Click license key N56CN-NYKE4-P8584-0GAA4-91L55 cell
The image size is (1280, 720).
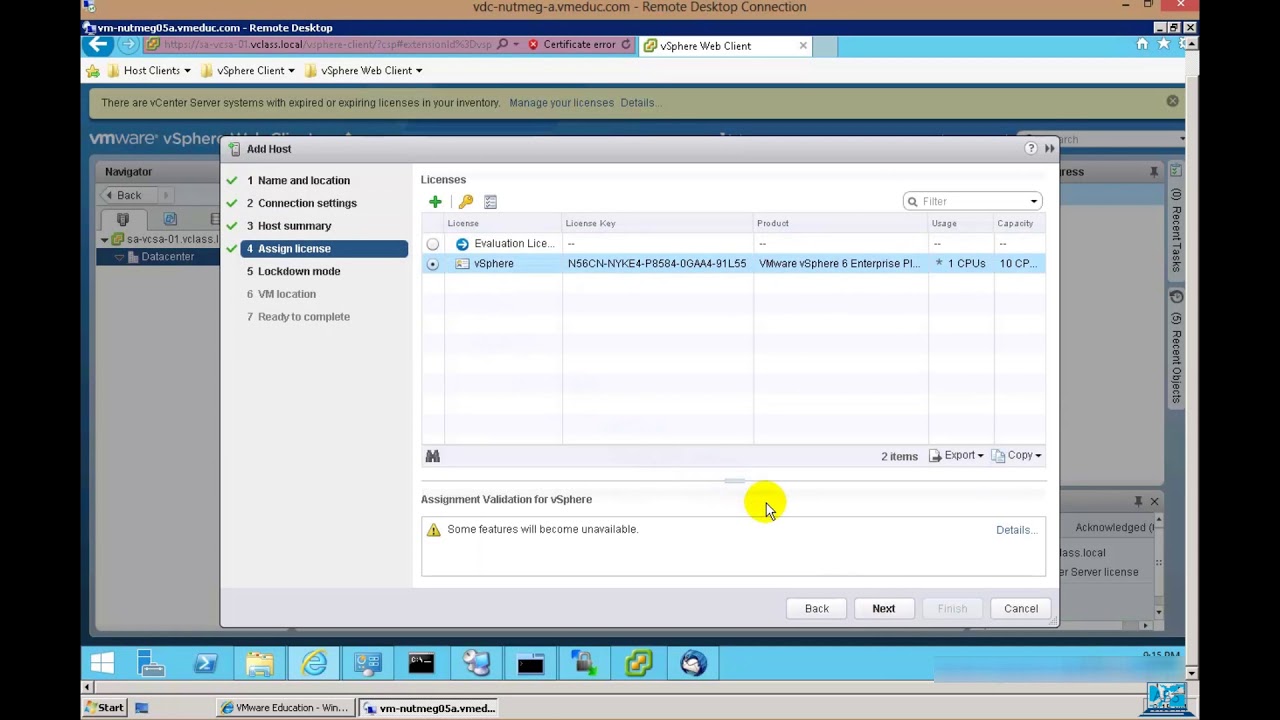point(657,264)
